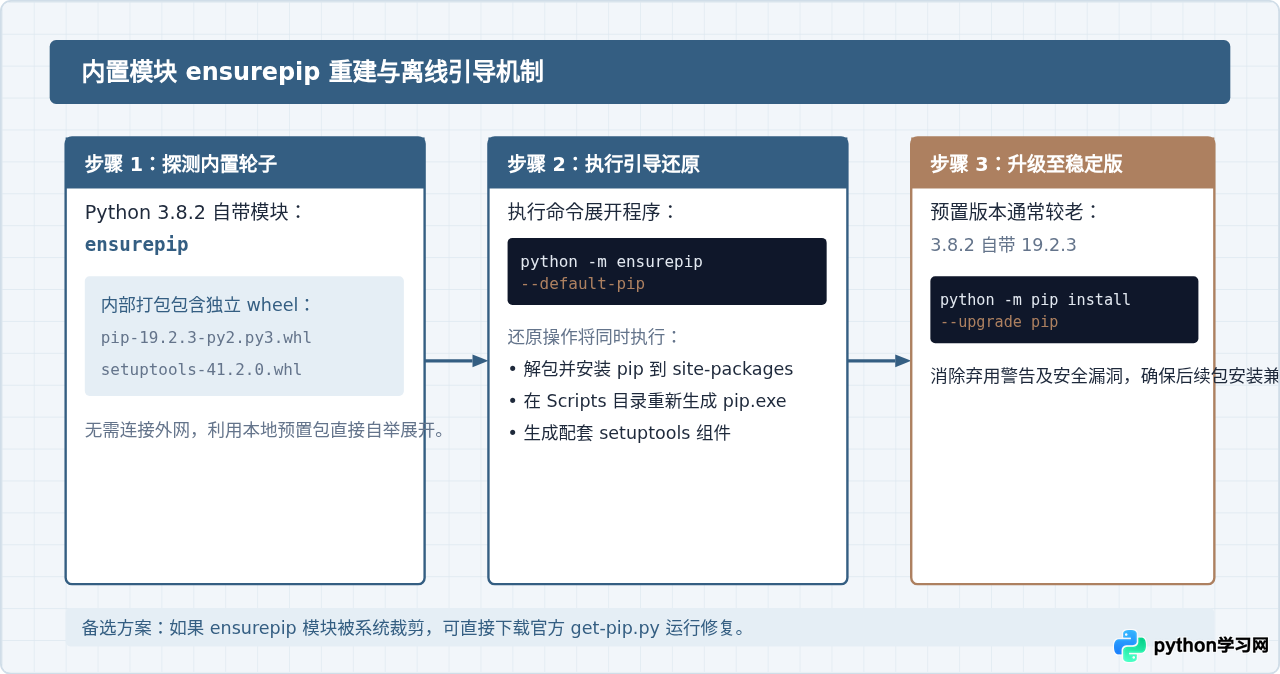Click the code line 'python -m pip install'
Image resolution: width=1280 pixels, height=674 pixels.
1035,300
